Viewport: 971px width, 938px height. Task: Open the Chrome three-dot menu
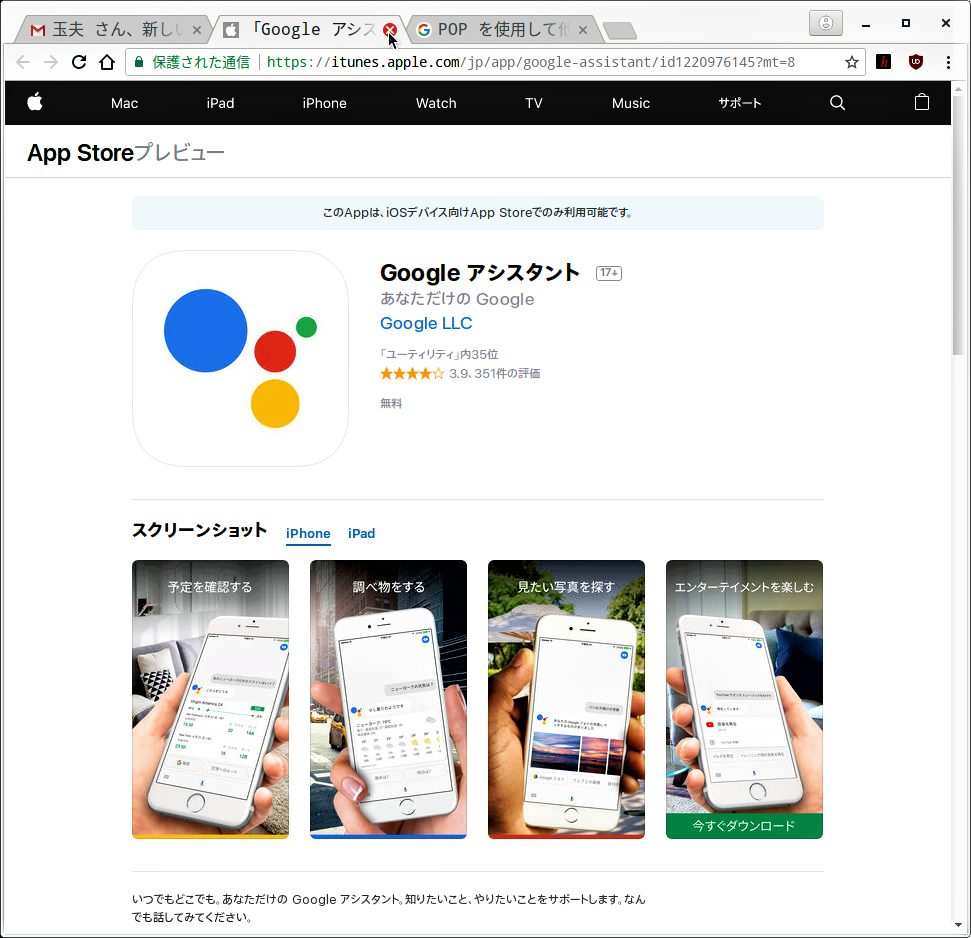point(948,62)
